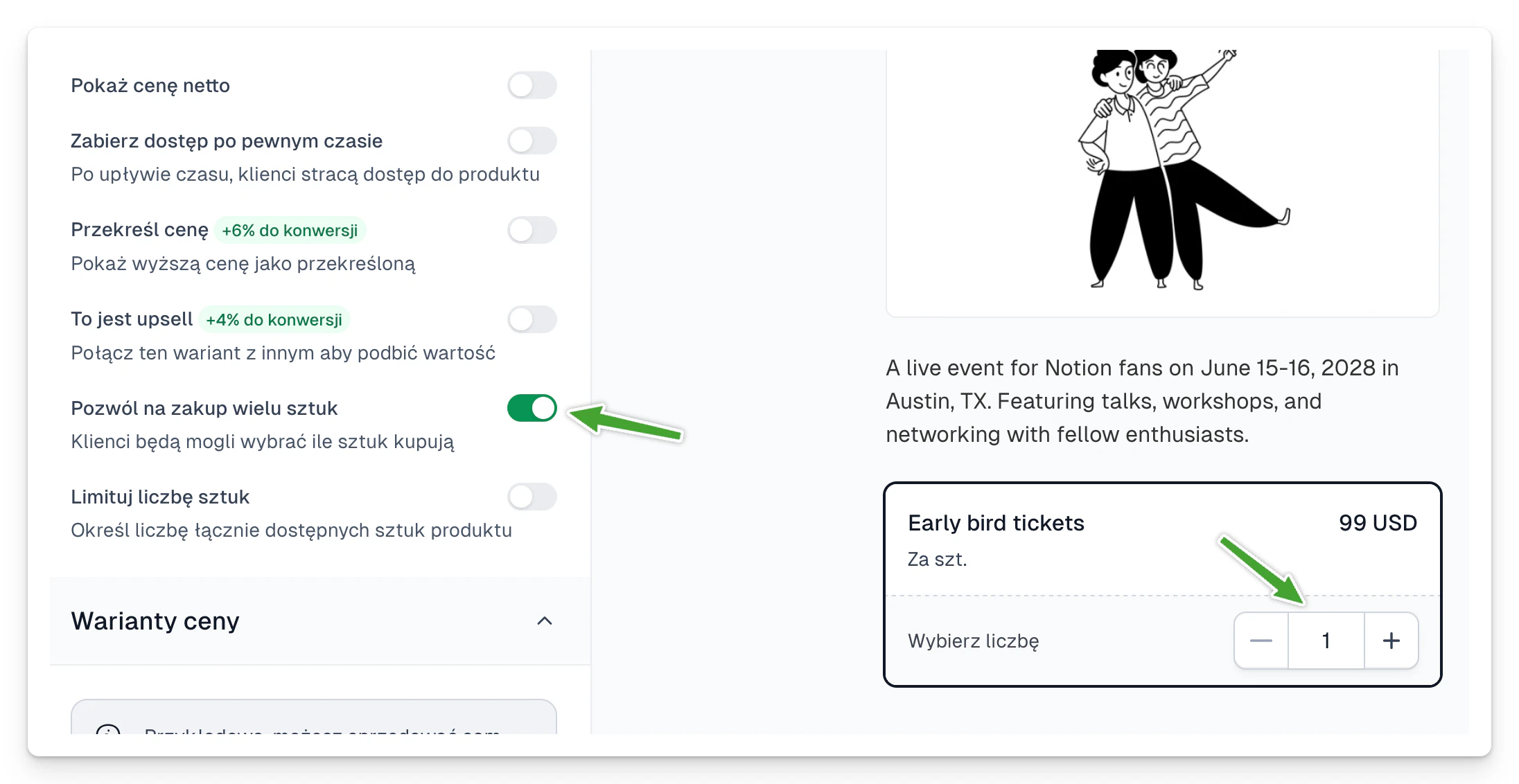This screenshot has height=784, width=1519.
Task: Click the plus icon in quantity selector
Action: (x=1391, y=641)
